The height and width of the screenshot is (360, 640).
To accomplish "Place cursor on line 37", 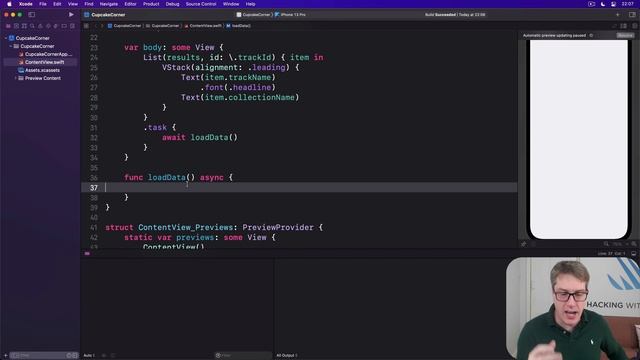I will pyautogui.click(x=299, y=187).
